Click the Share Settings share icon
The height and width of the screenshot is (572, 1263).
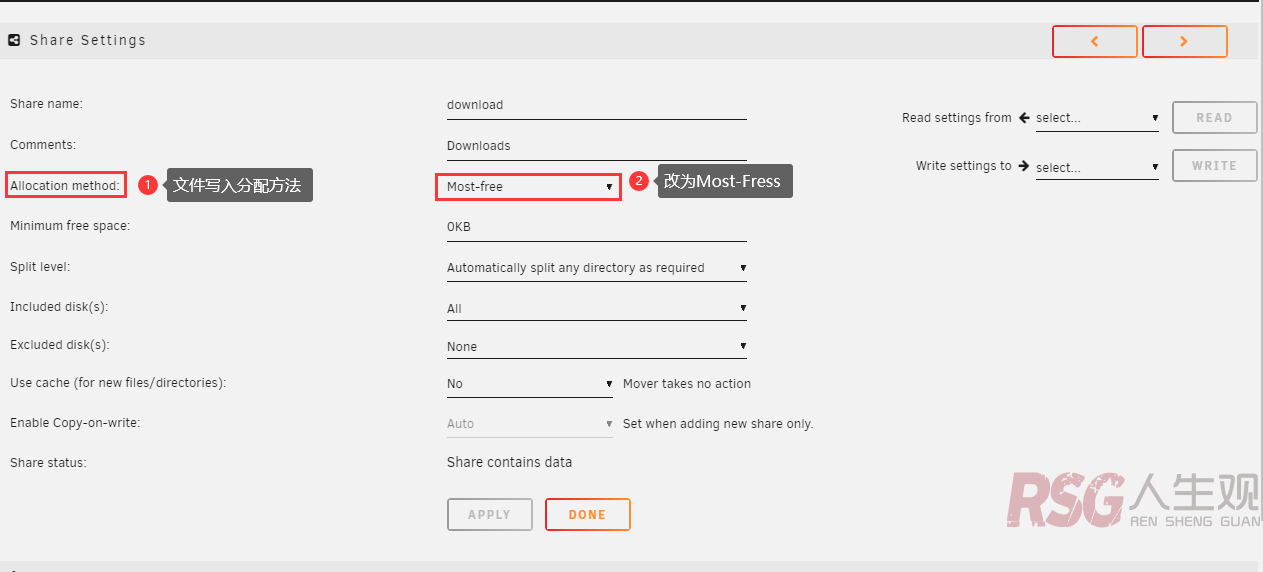point(14,41)
